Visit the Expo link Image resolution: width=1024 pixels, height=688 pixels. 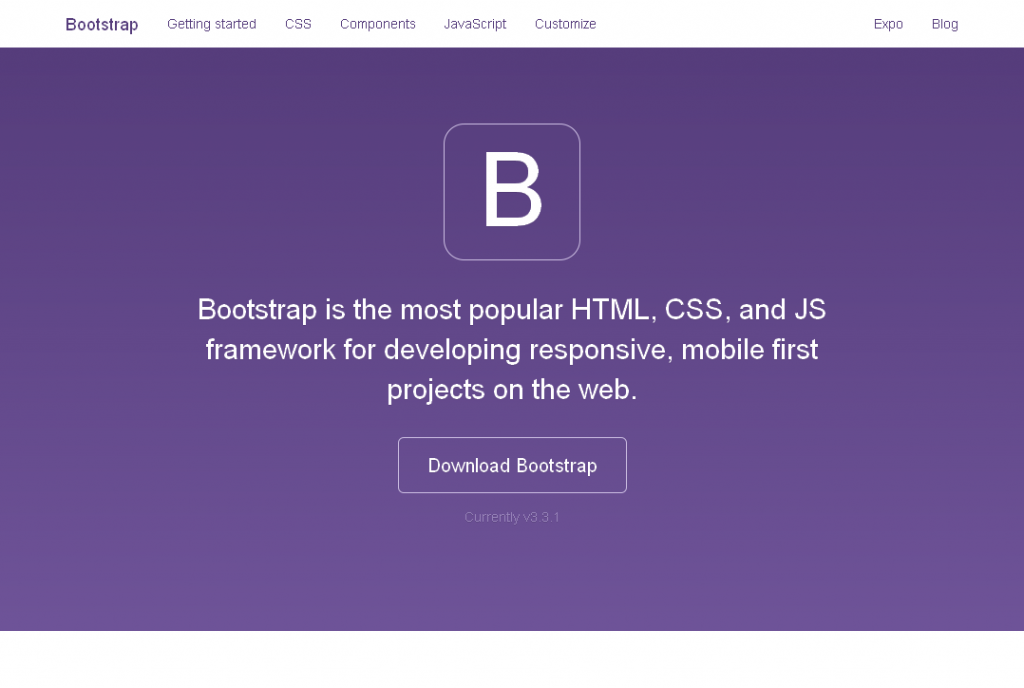(x=888, y=24)
